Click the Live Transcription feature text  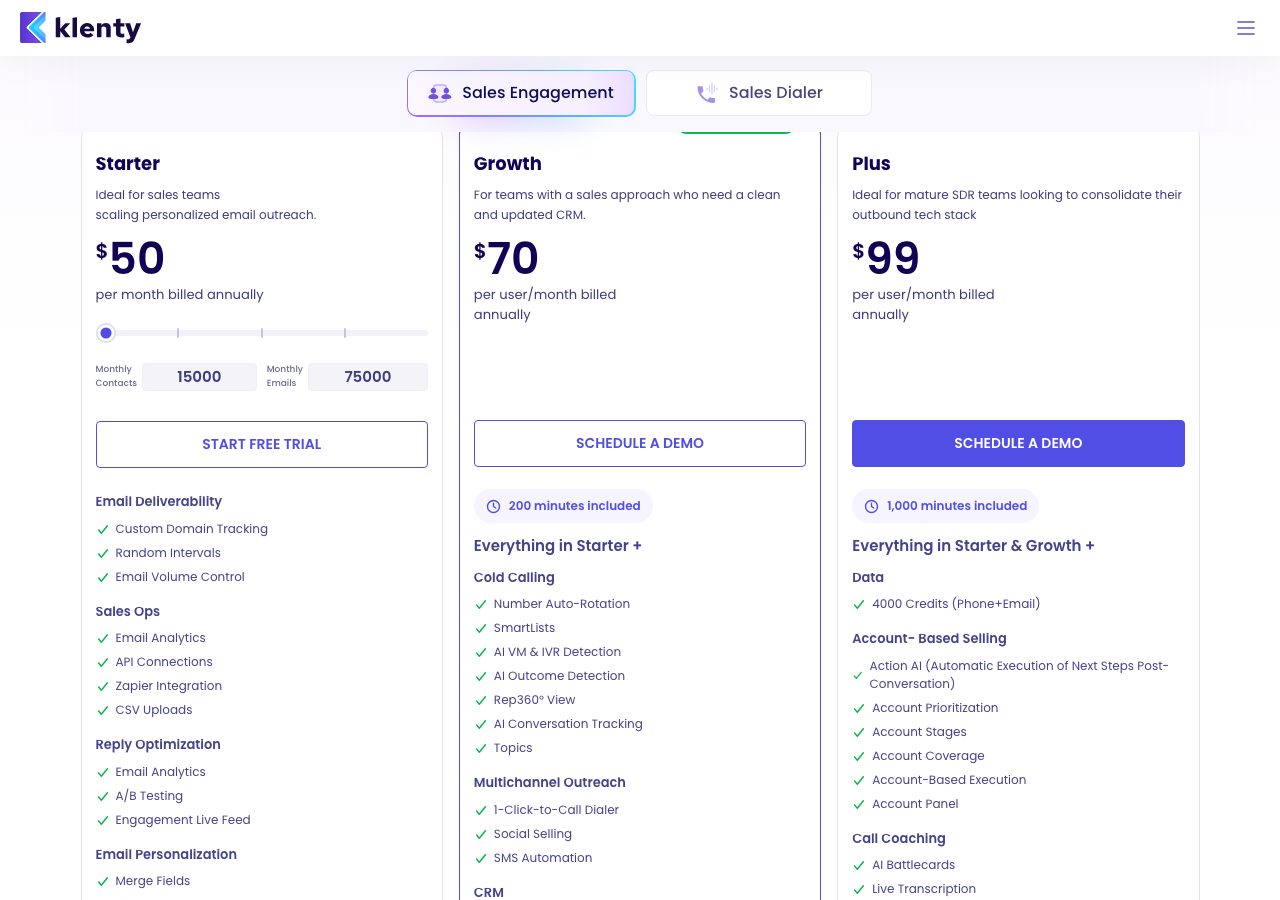924,889
